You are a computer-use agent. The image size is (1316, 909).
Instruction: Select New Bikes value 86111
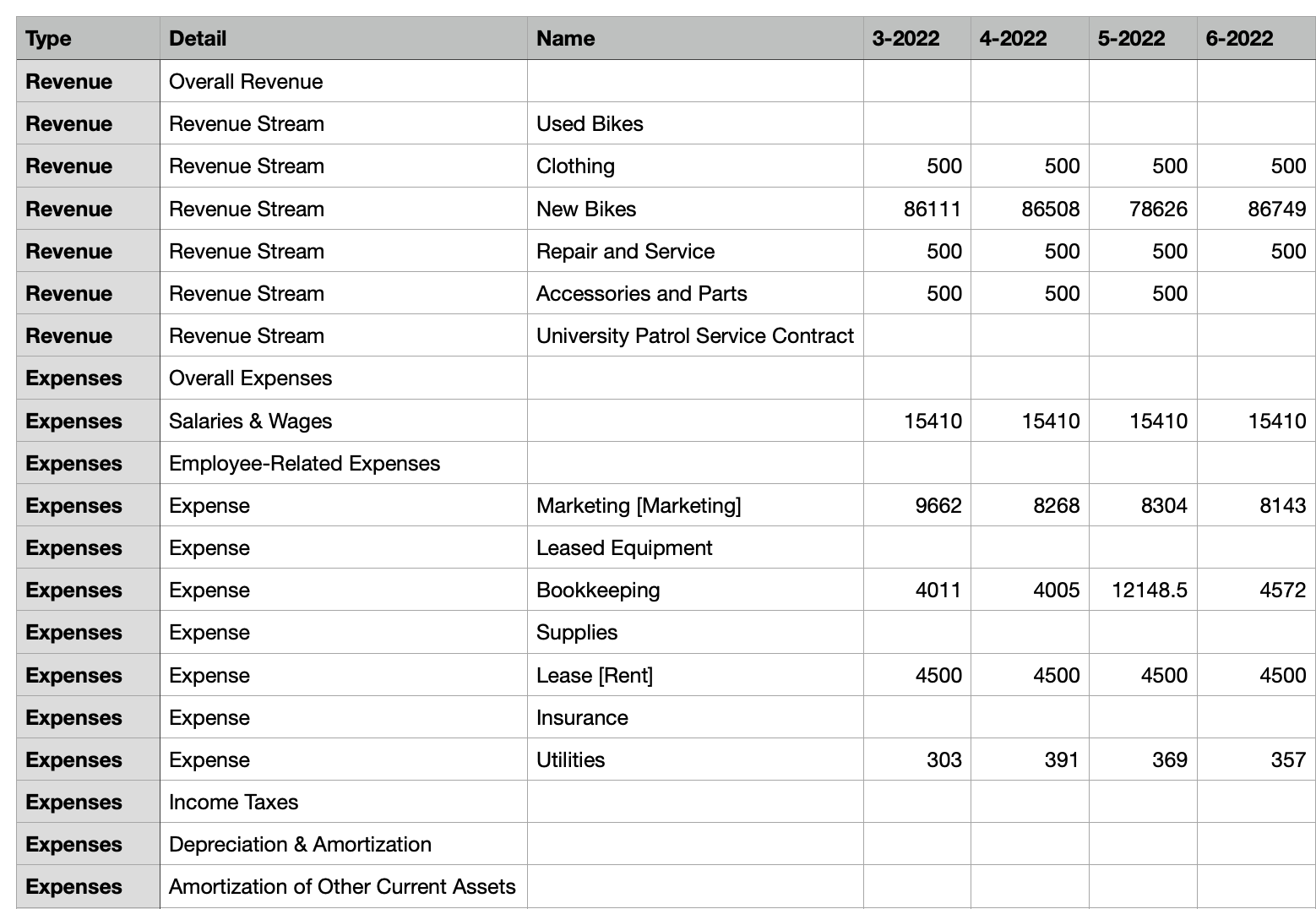[917, 209]
